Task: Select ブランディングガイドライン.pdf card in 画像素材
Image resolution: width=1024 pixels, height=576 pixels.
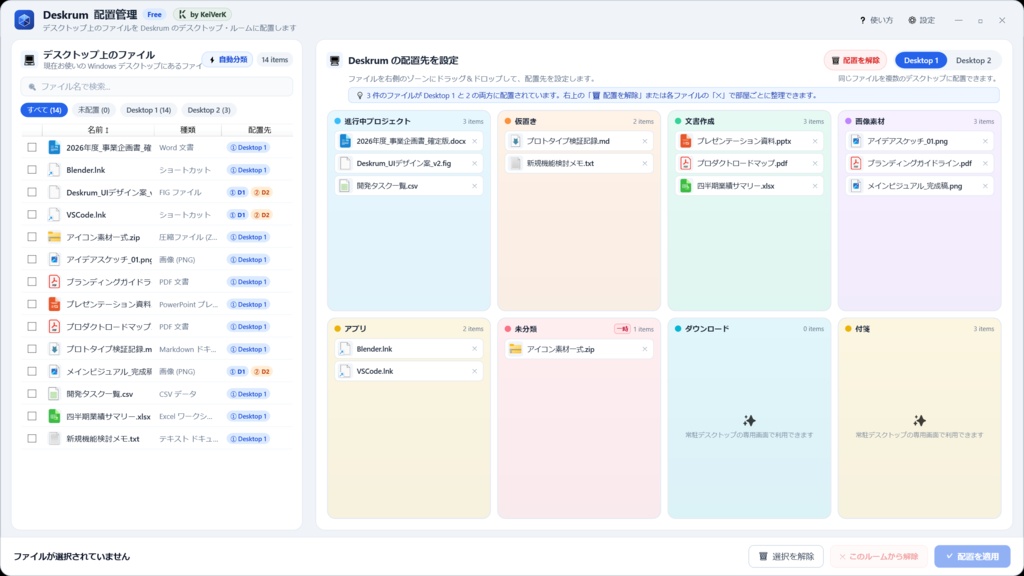Action: pos(920,163)
